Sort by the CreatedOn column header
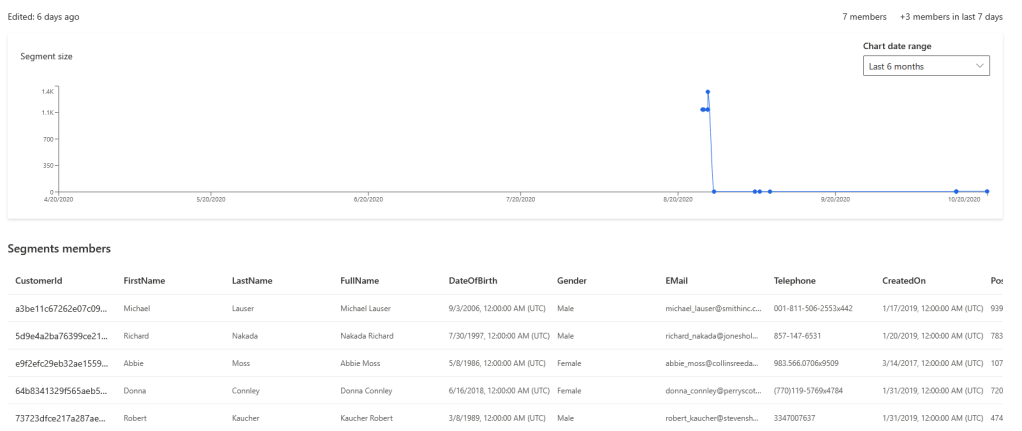 pyautogui.click(x=906, y=281)
